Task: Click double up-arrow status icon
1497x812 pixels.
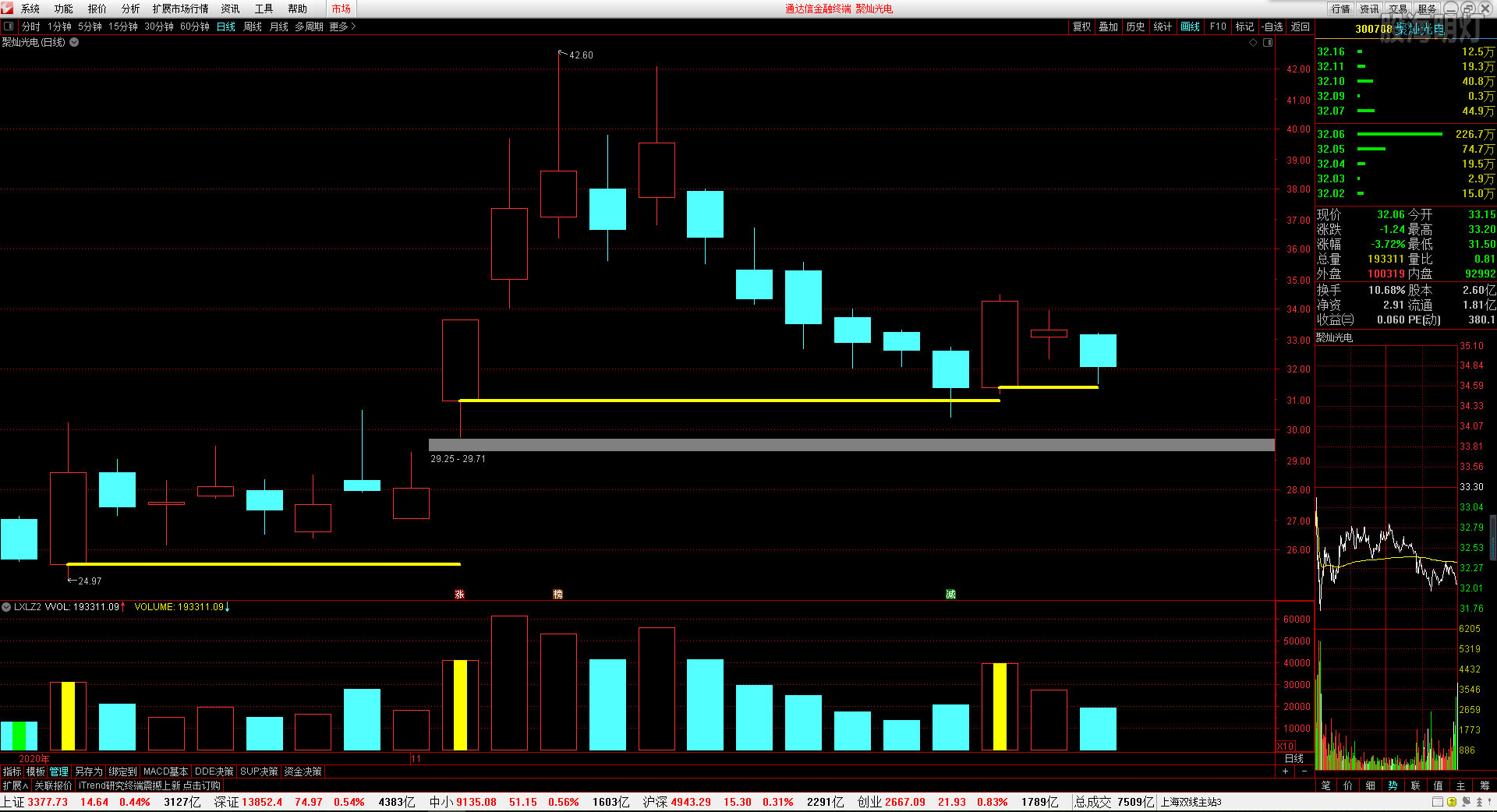Action: (1479, 802)
